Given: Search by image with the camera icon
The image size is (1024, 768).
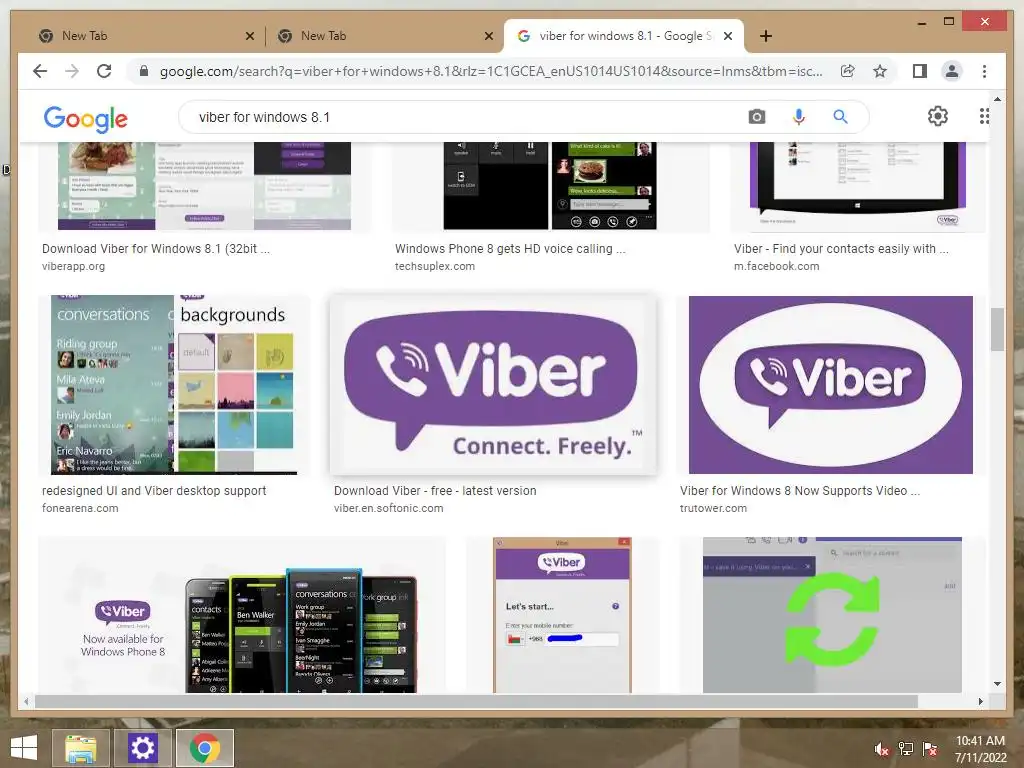Looking at the screenshot, I should click(x=757, y=117).
